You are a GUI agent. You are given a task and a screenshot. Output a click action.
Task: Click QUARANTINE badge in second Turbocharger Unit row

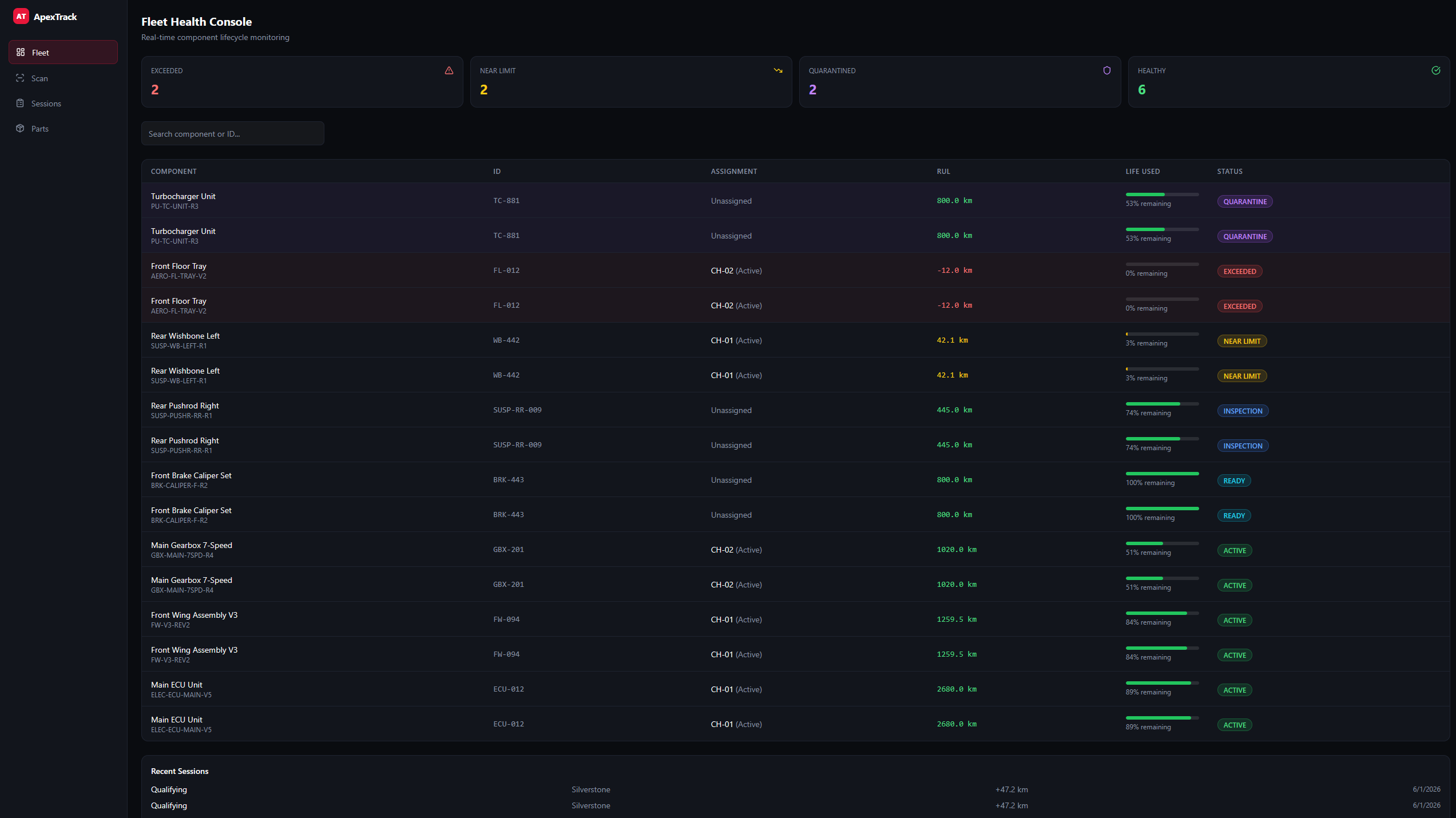click(1245, 236)
